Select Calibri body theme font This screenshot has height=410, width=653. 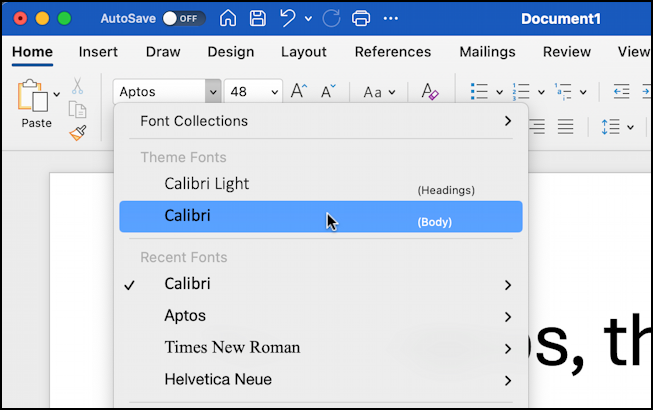coord(321,216)
